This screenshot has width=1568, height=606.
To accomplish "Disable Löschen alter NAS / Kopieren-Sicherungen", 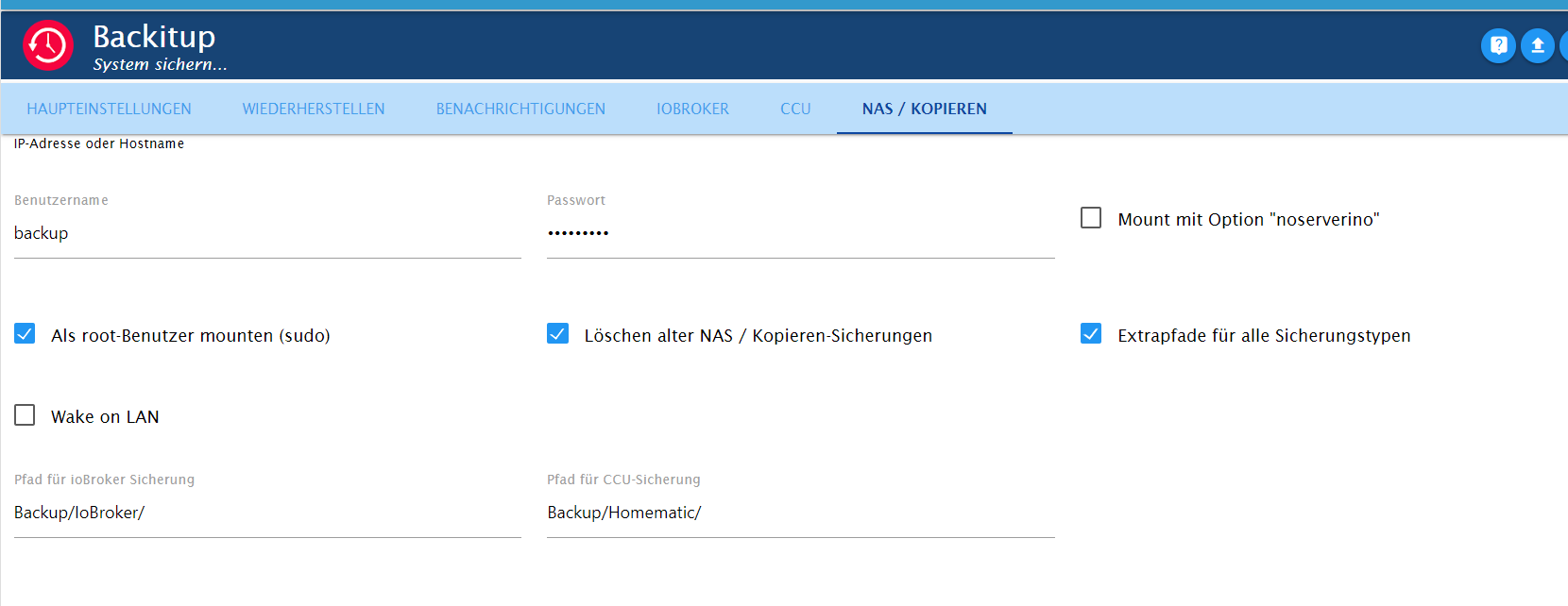I will [x=557, y=333].
